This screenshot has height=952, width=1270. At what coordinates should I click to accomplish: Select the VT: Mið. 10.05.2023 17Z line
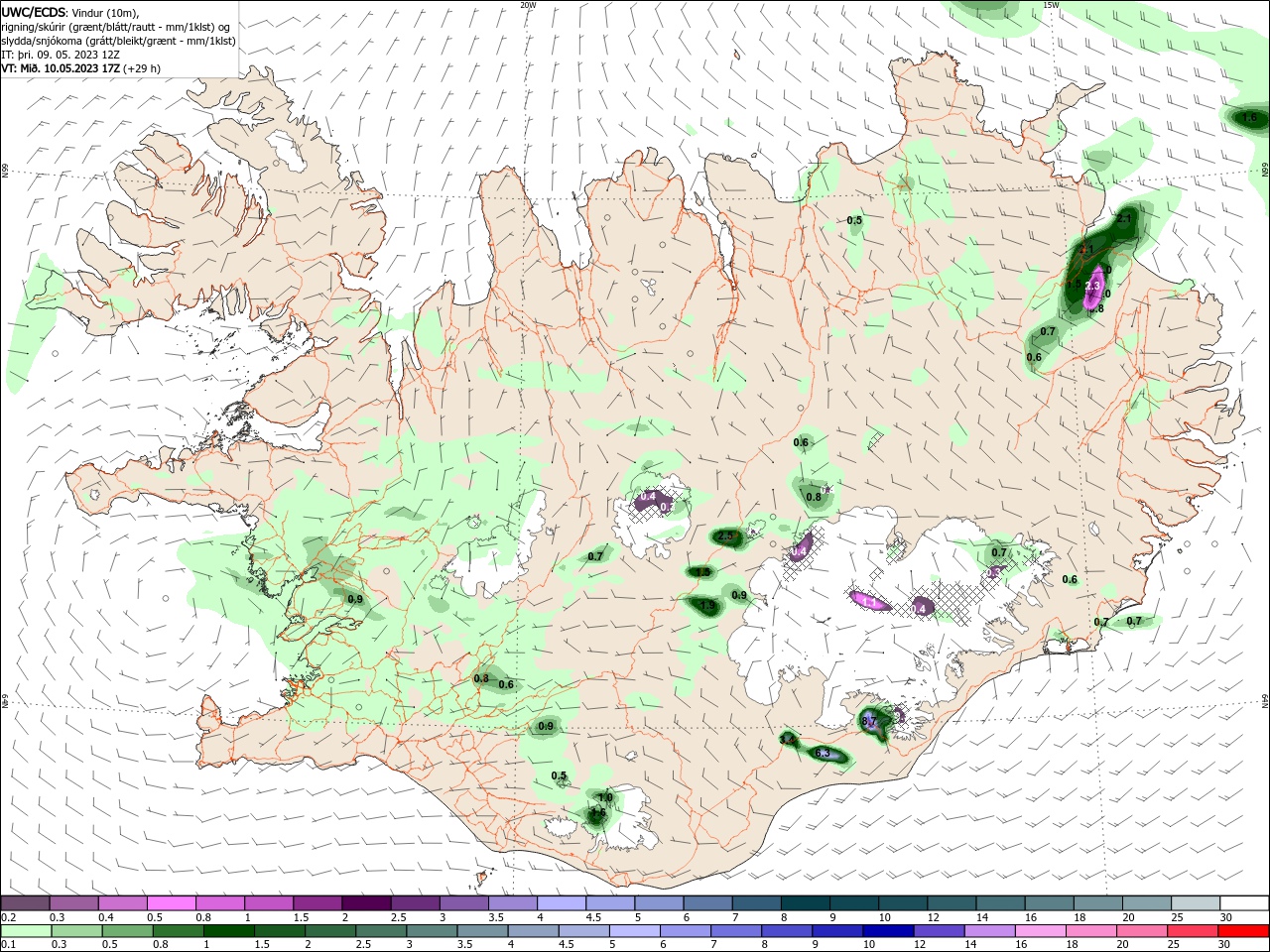[80, 68]
